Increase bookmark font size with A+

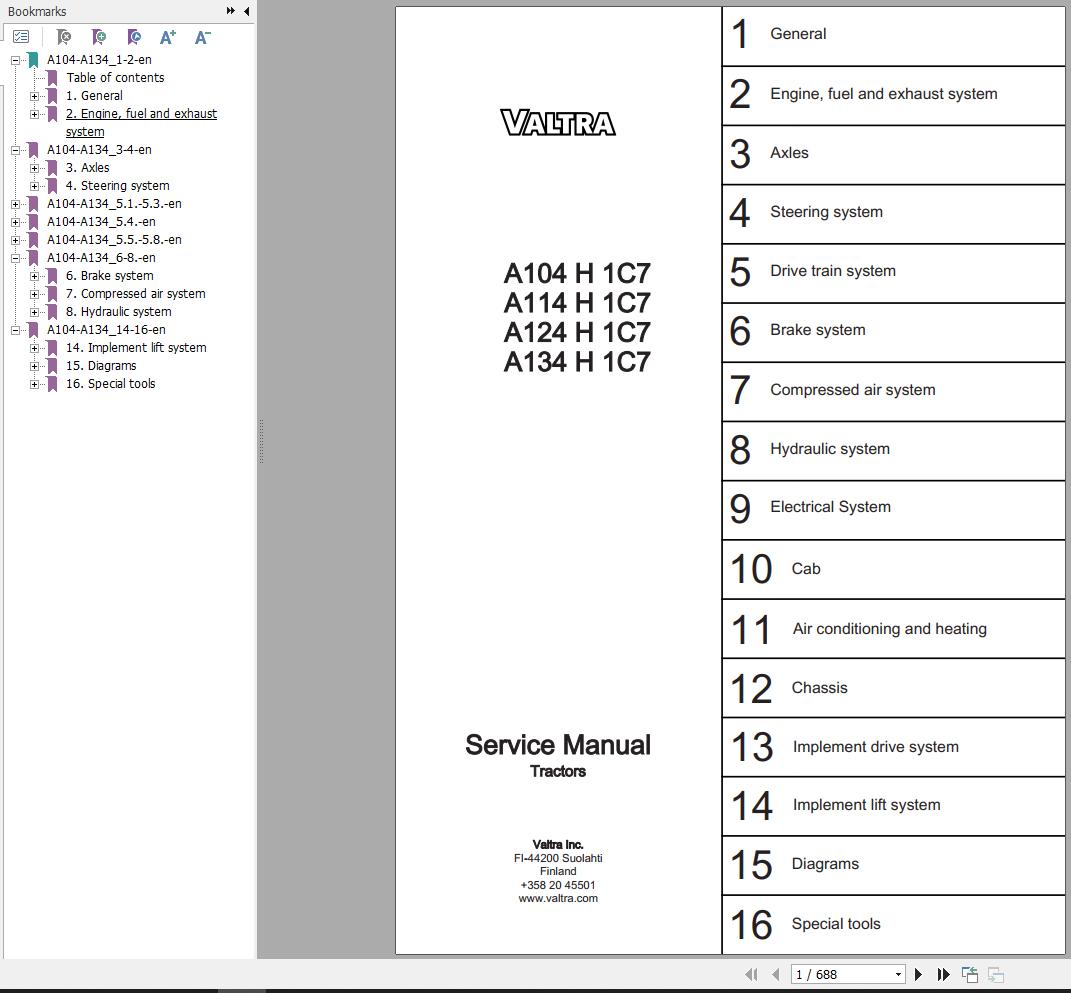(167, 37)
